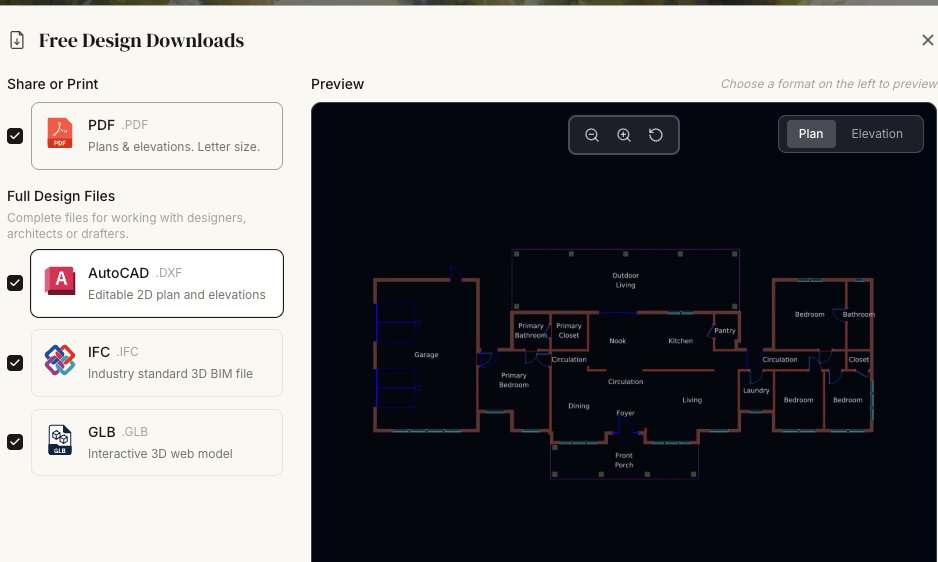Click the Living room label
The image size is (938, 562).
point(692,400)
